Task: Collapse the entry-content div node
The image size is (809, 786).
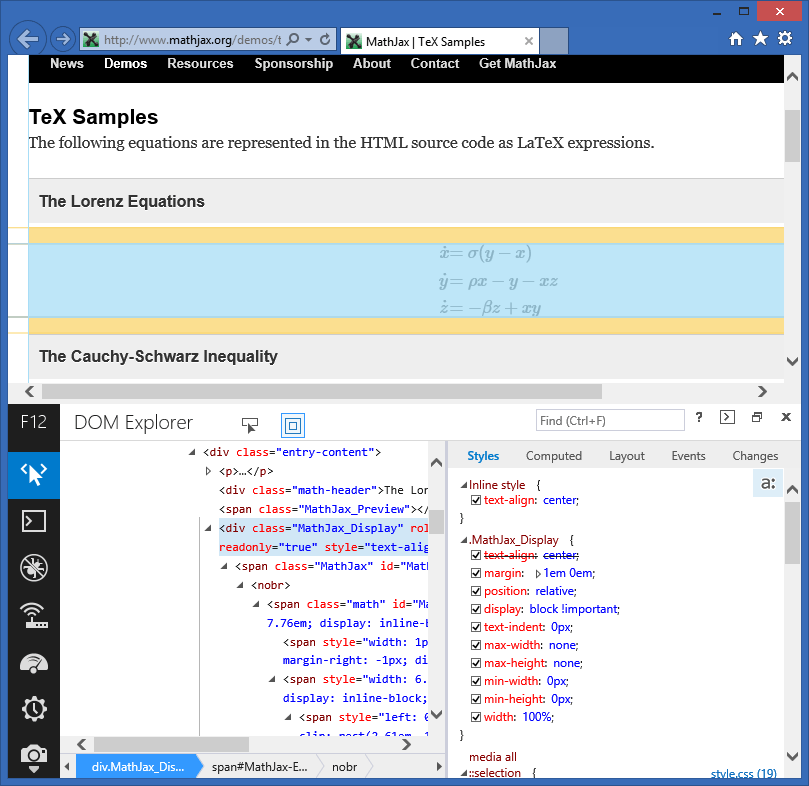Action: click(192, 451)
